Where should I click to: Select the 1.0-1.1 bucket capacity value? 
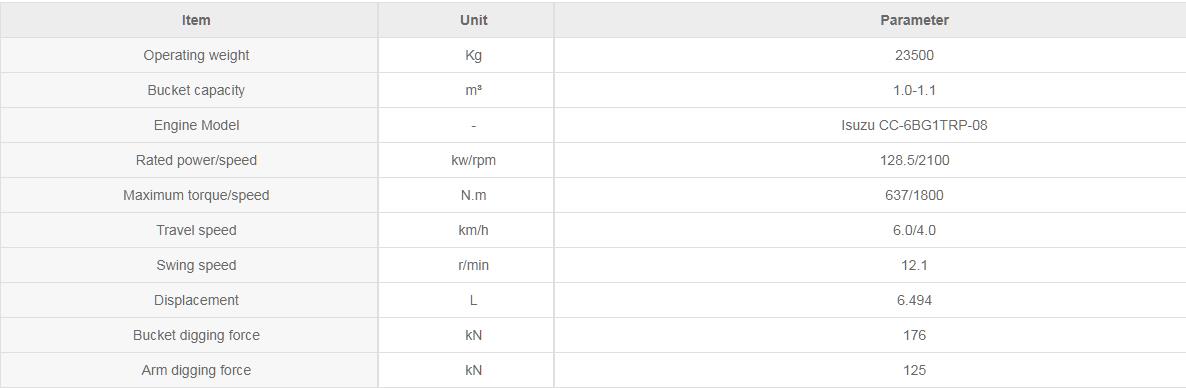(914, 90)
